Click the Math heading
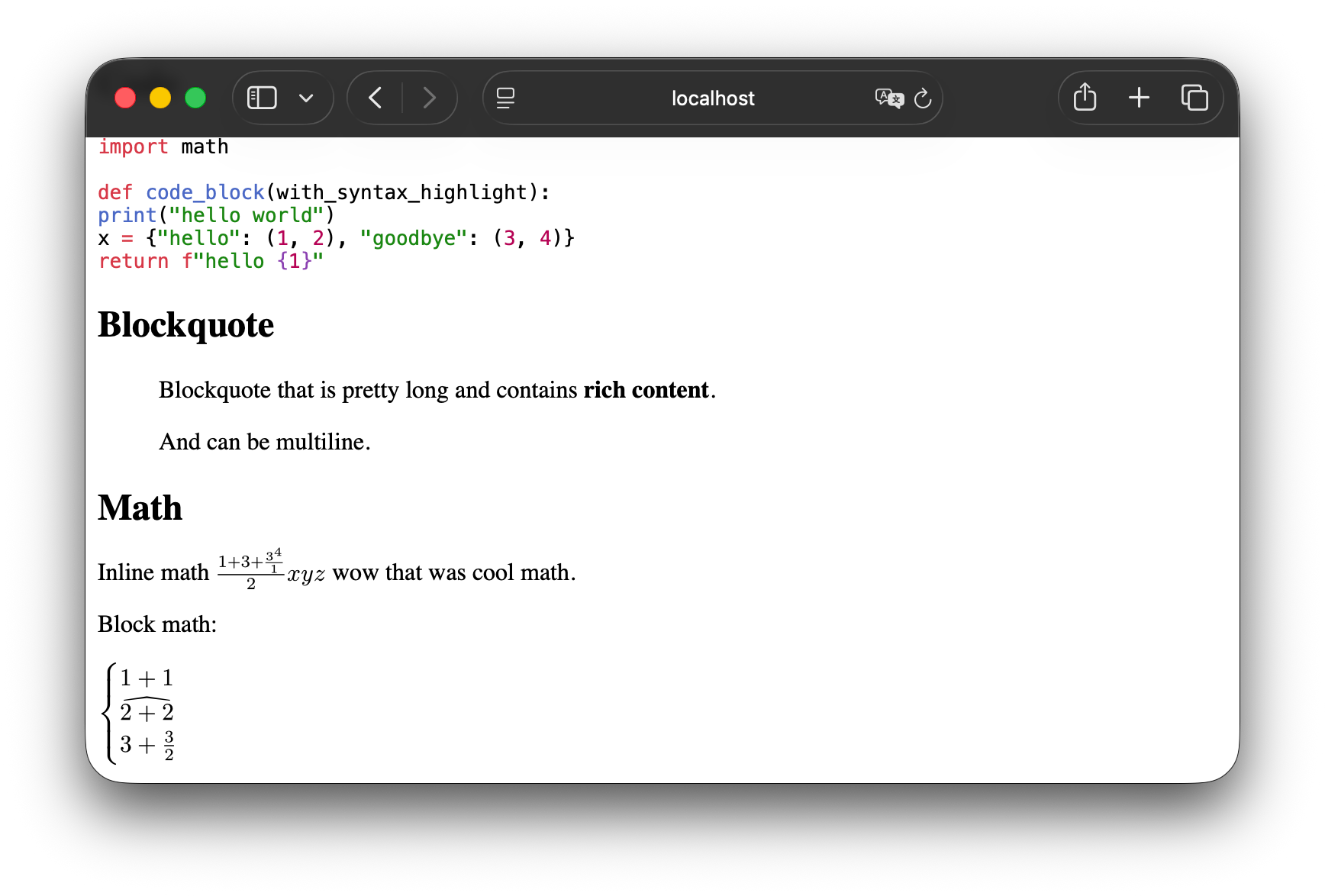The image size is (1325, 896). coord(140,508)
